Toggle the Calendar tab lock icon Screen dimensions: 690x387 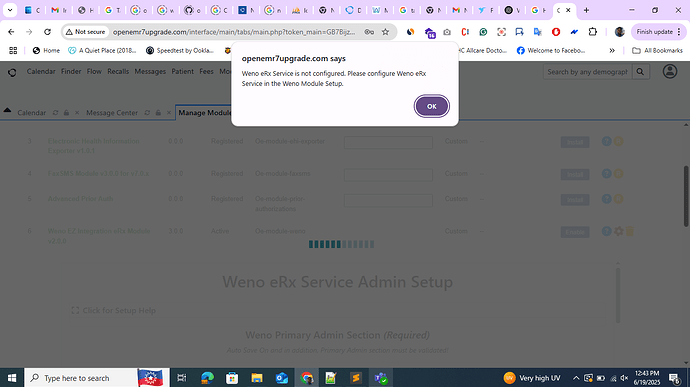click(66, 113)
